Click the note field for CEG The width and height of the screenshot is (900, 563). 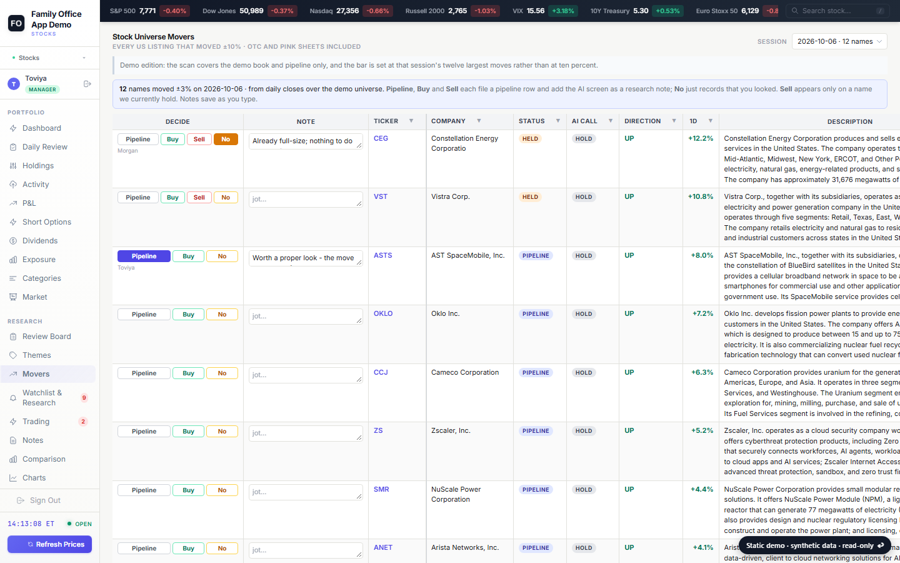coord(305,141)
